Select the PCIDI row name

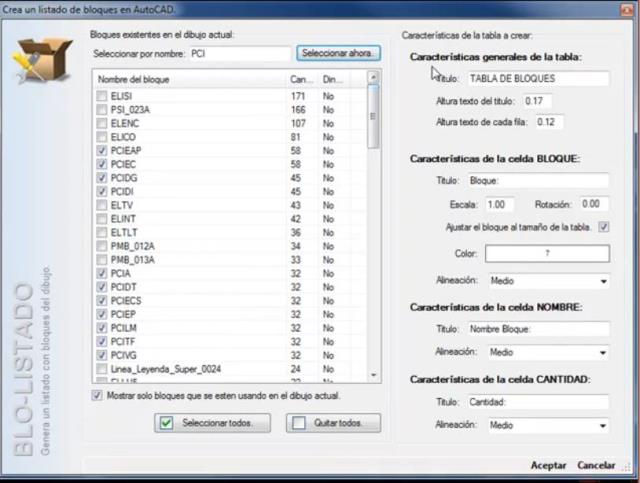point(122,191)
